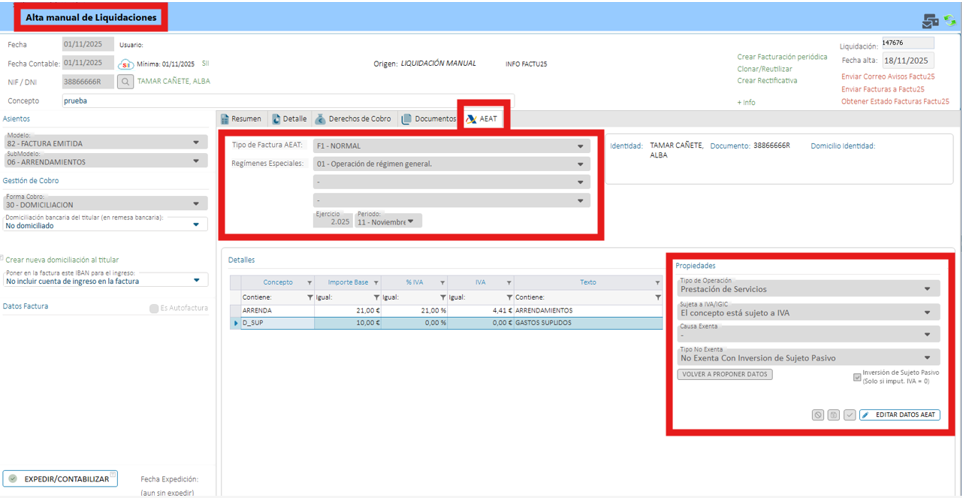Check Crear nueva domiciliación al titular
Screen dimensions: 962x499
tap(3, 260)
